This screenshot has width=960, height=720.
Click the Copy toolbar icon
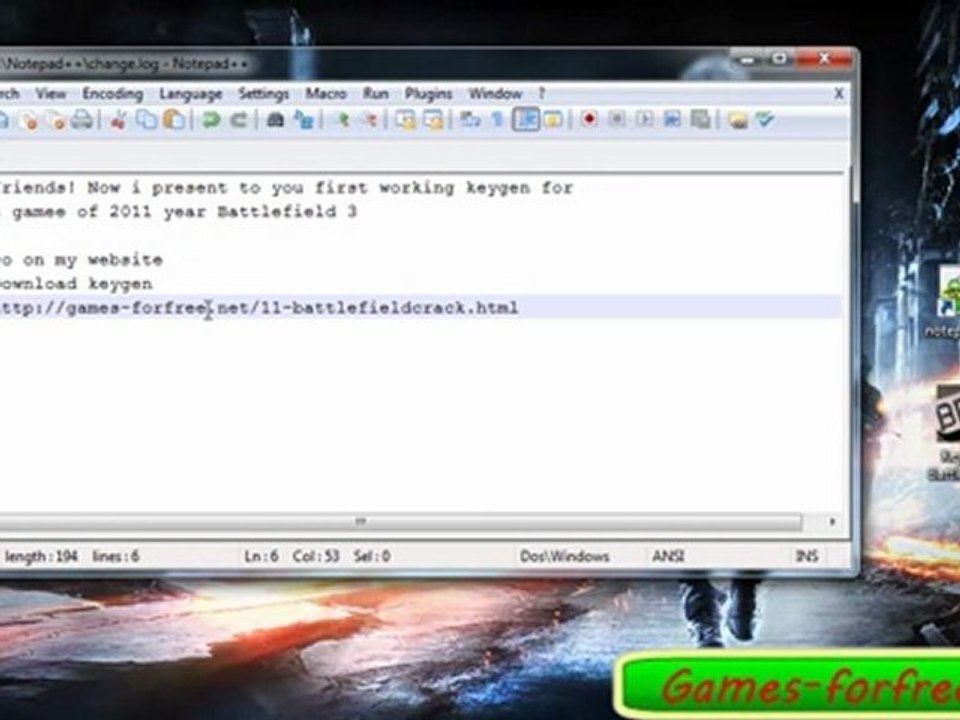click(146, 120)
